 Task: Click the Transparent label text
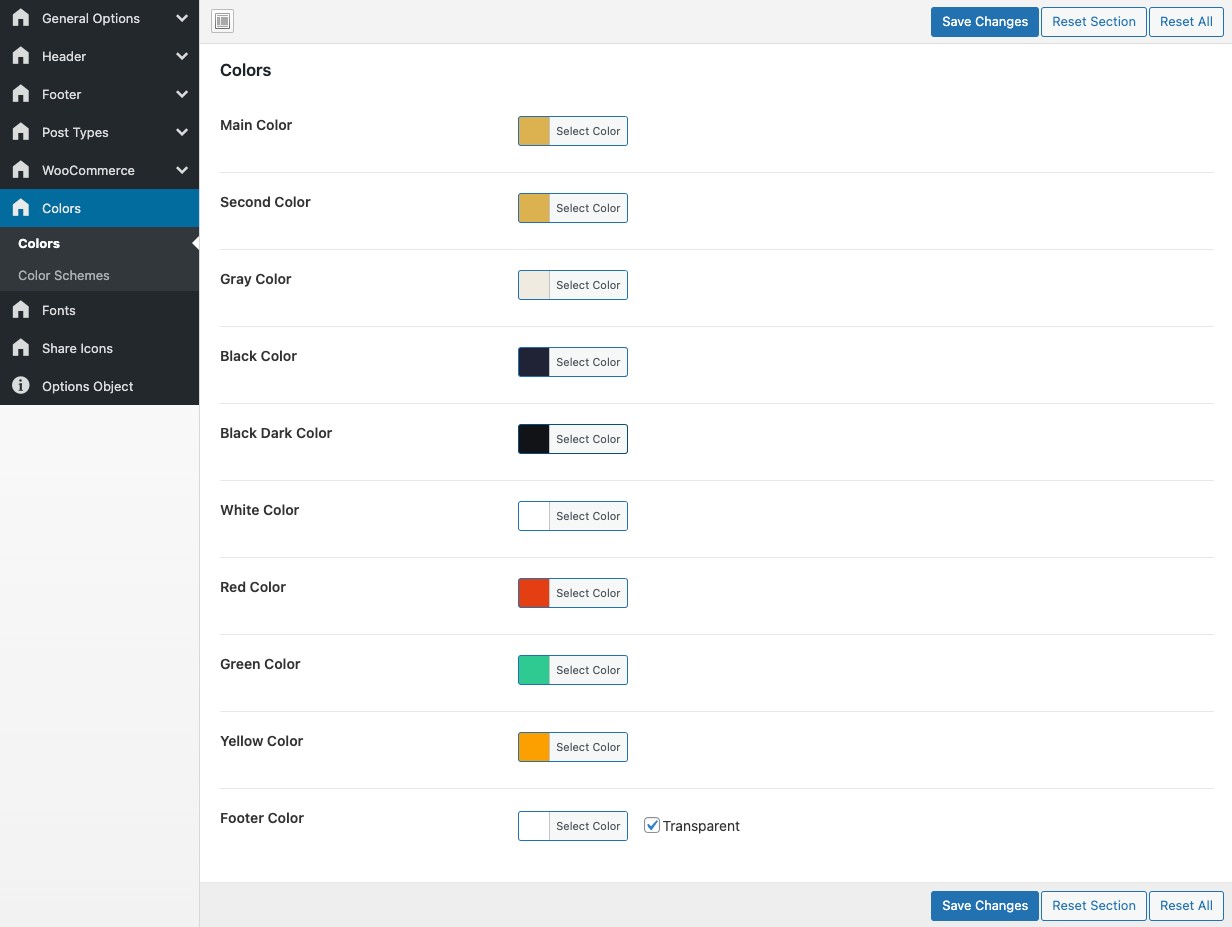(701, 826)
